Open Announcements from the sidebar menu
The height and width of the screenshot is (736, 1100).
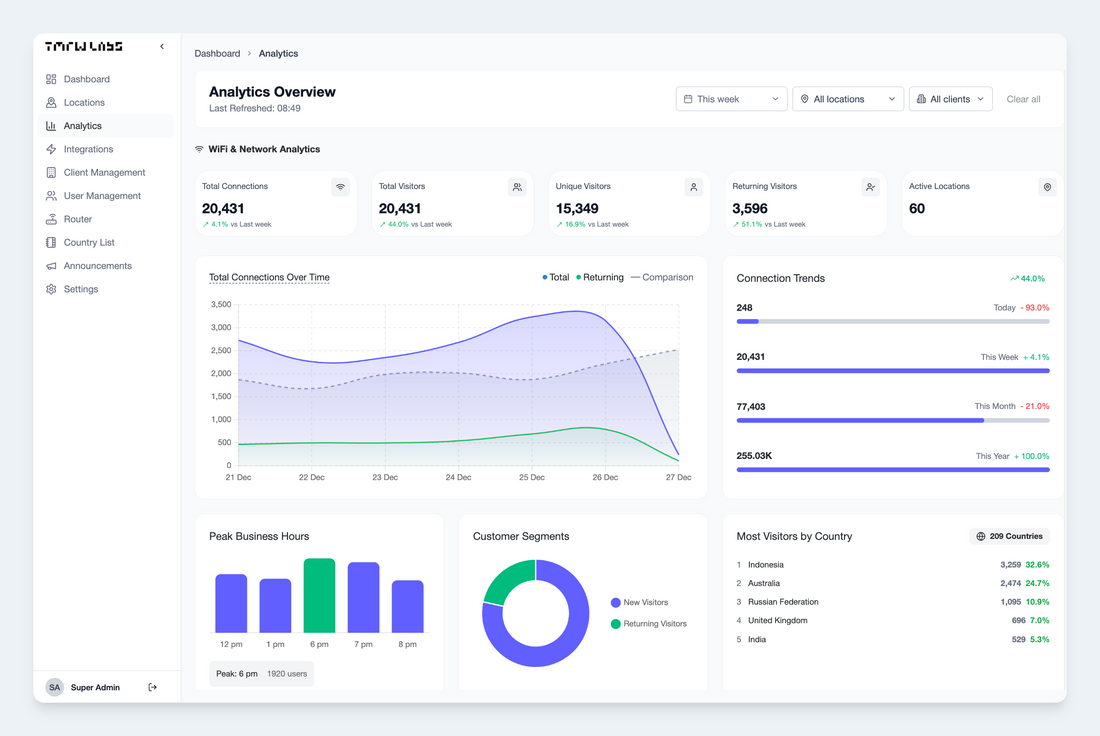pos(106,266)
